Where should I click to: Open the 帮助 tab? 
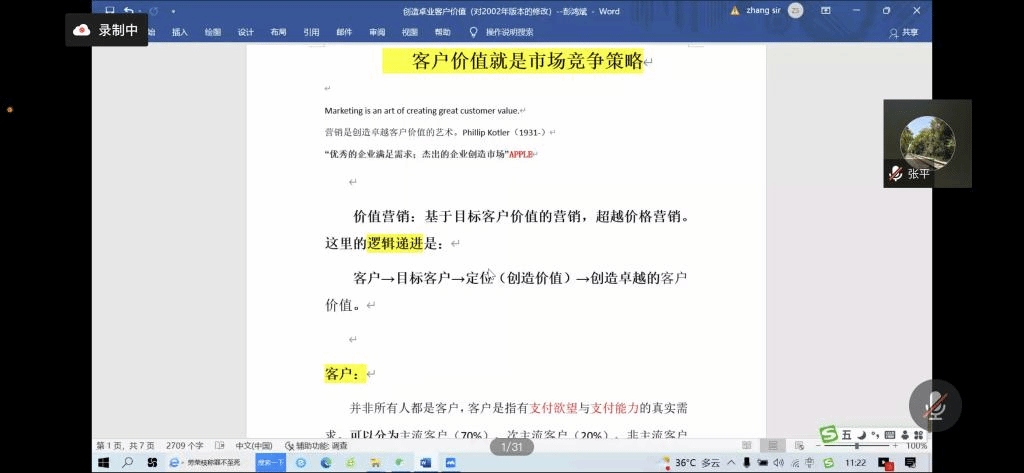442,32
